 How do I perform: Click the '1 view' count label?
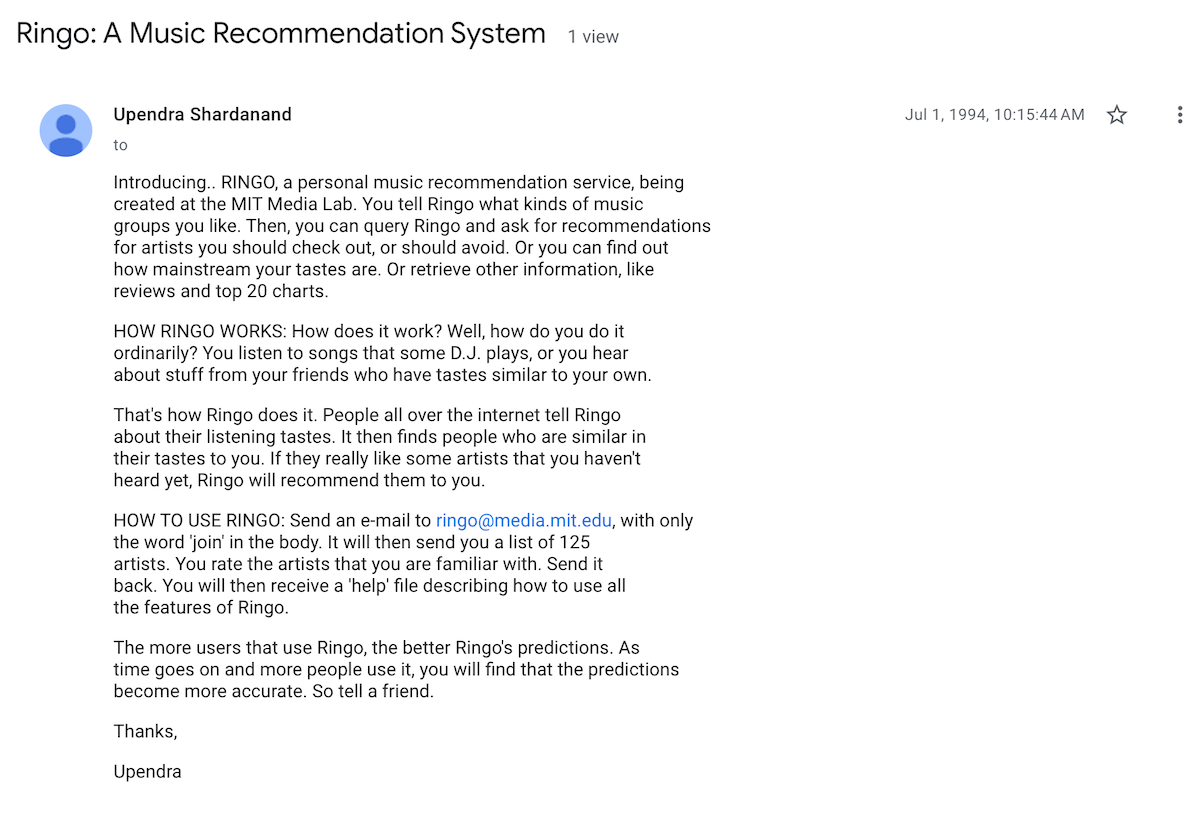pyautogui.click(x=593, y=37)
